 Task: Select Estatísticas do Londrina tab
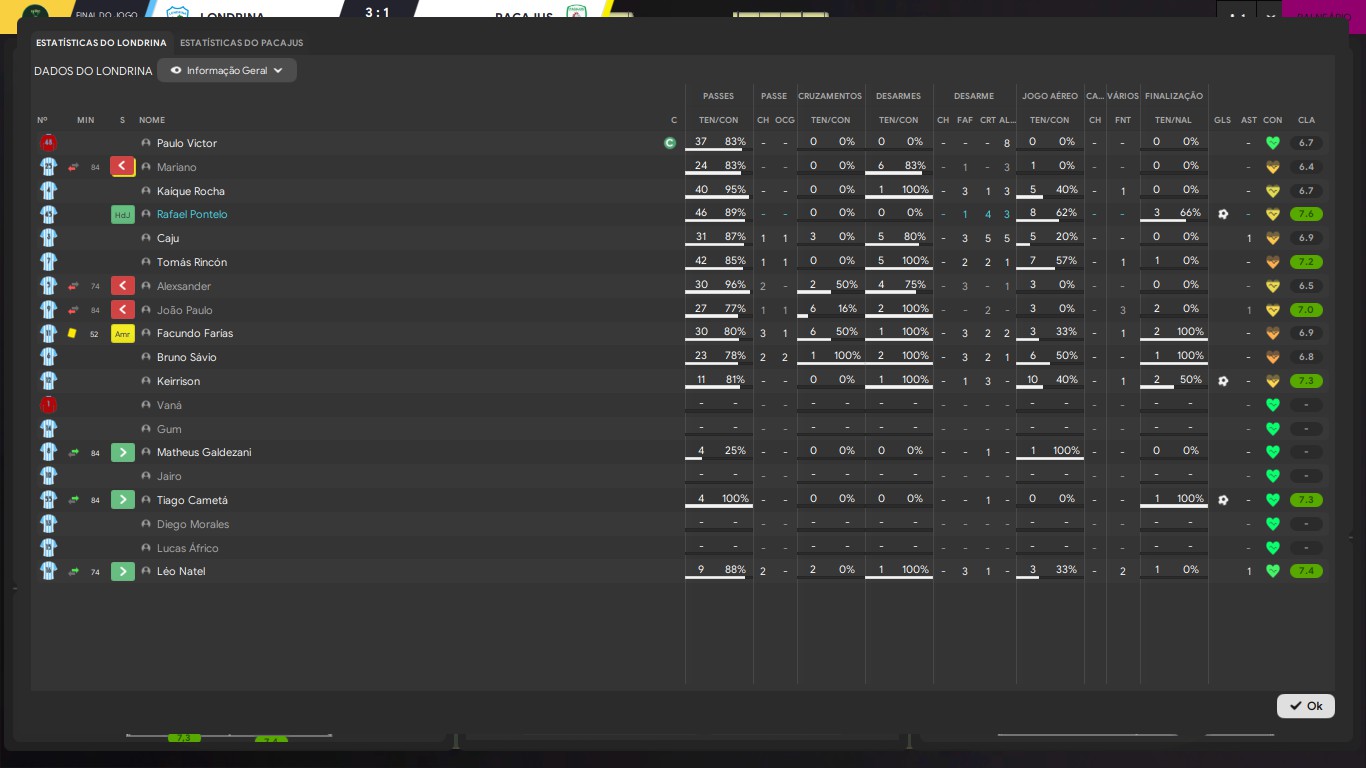coord(101,43)
